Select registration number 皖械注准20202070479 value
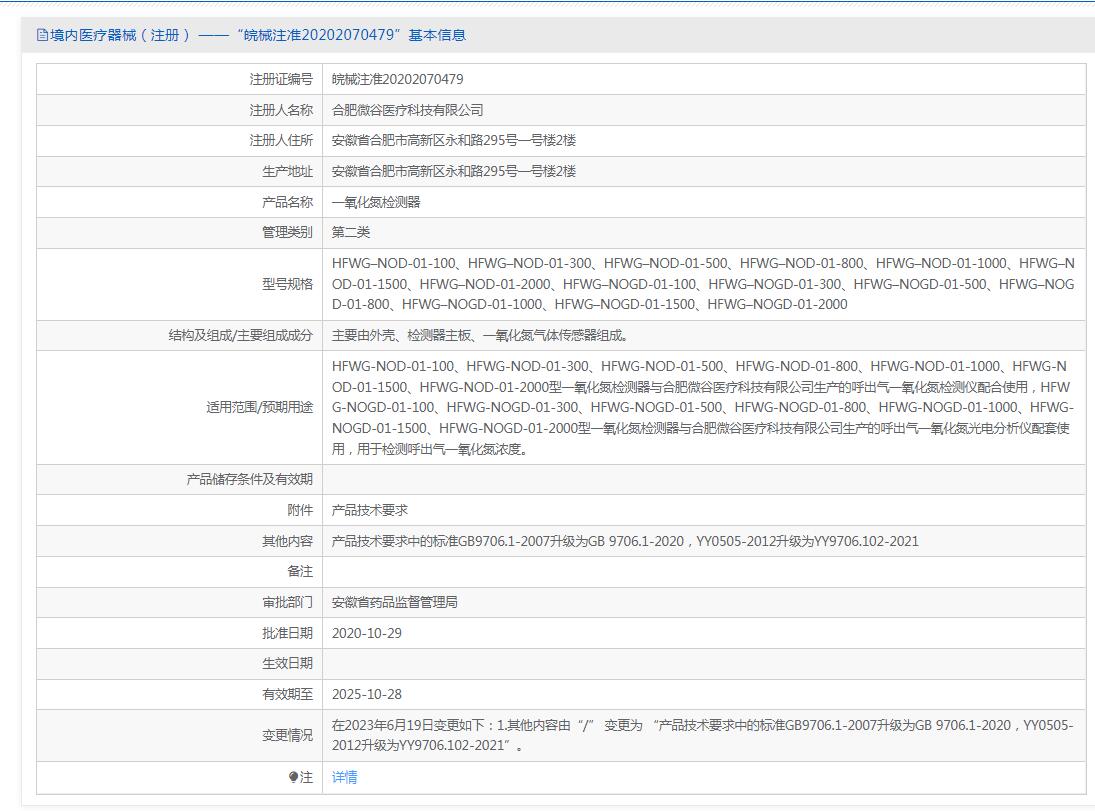The height and width of the screenshot is (811, 1095). coord(397,79)
